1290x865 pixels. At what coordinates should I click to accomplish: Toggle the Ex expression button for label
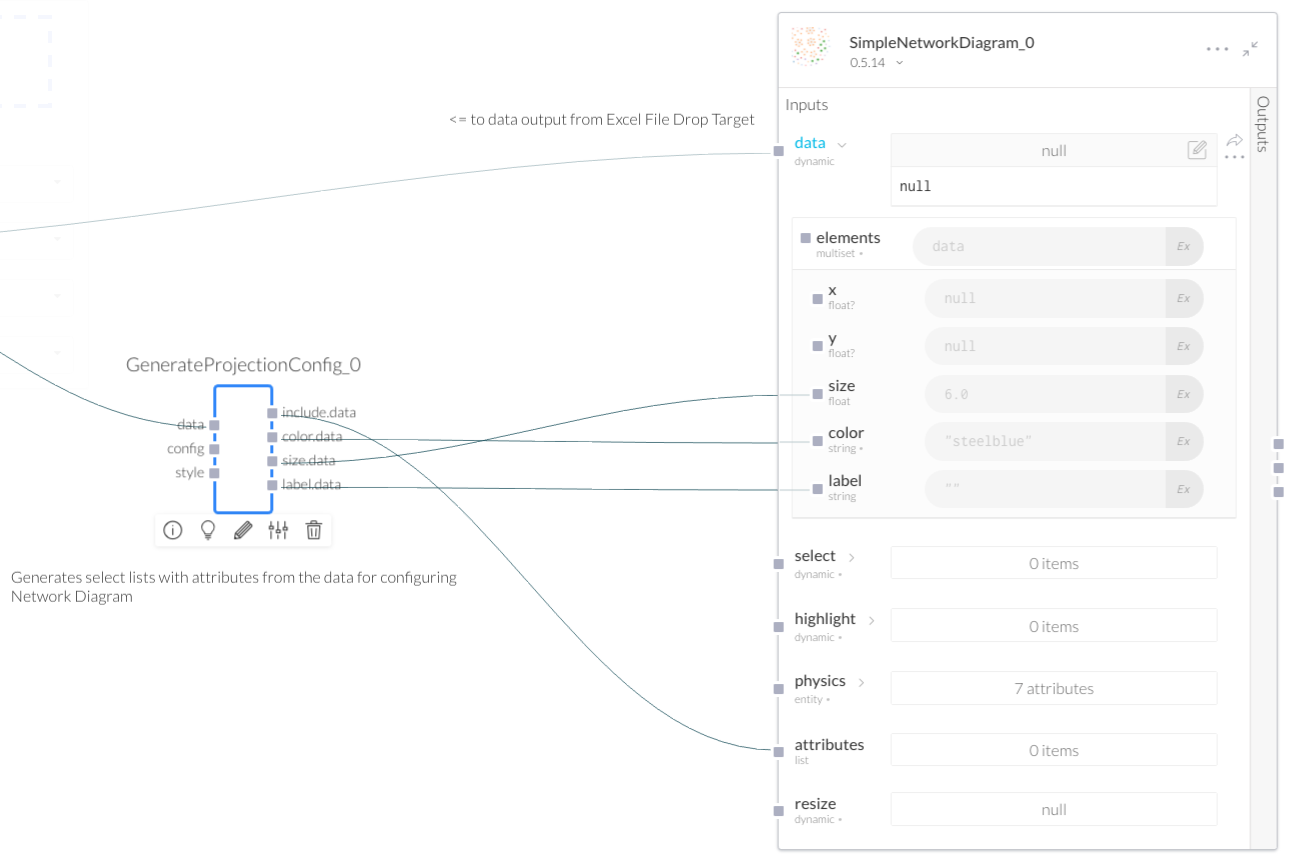point(1183,489)
